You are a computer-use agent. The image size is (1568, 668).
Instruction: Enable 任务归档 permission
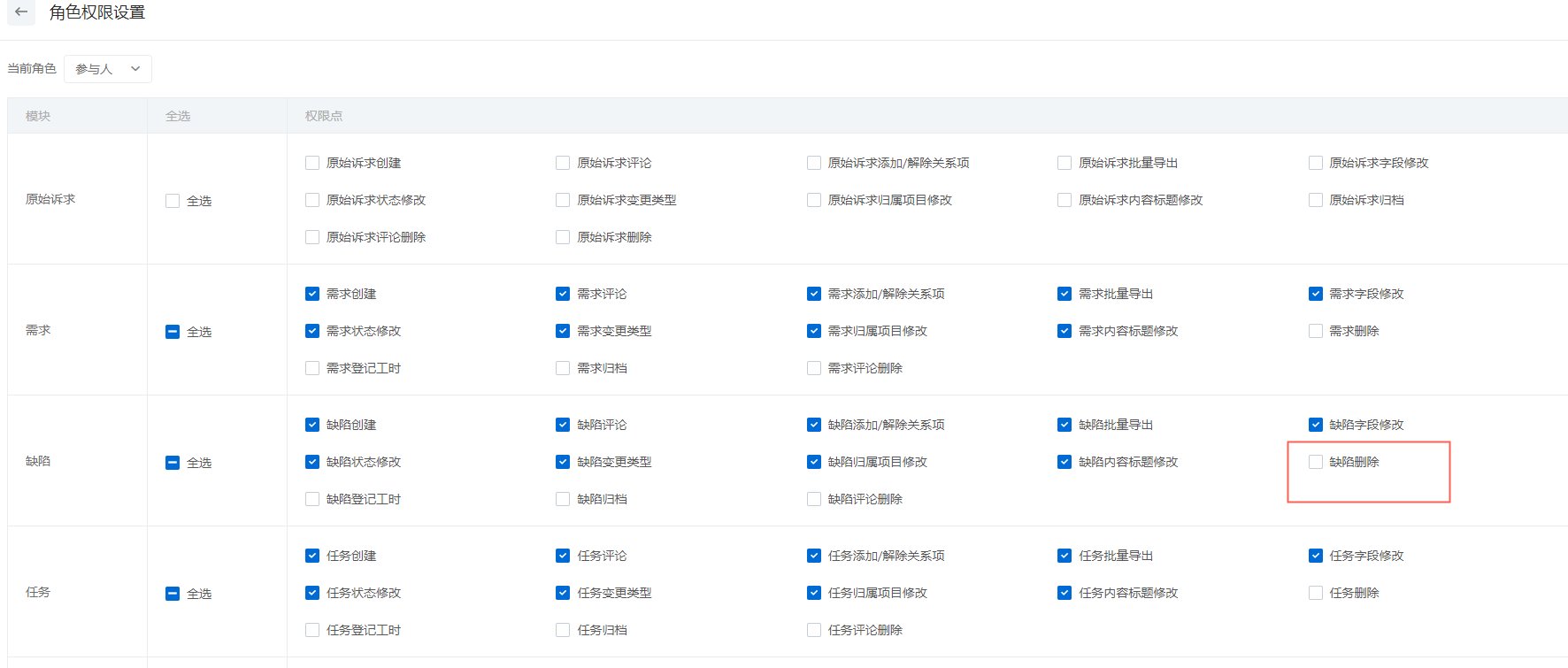coord(563,630)
